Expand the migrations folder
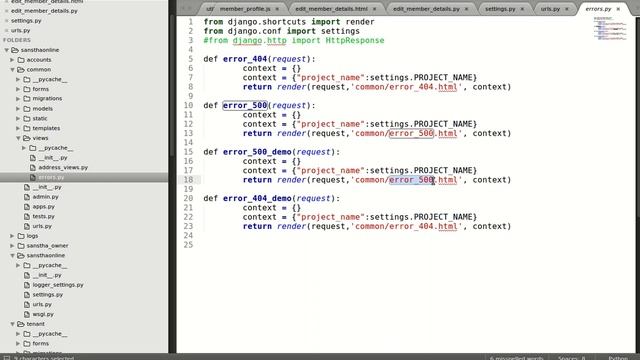Viewport: 640px width, 360px height. coord(18,99)
